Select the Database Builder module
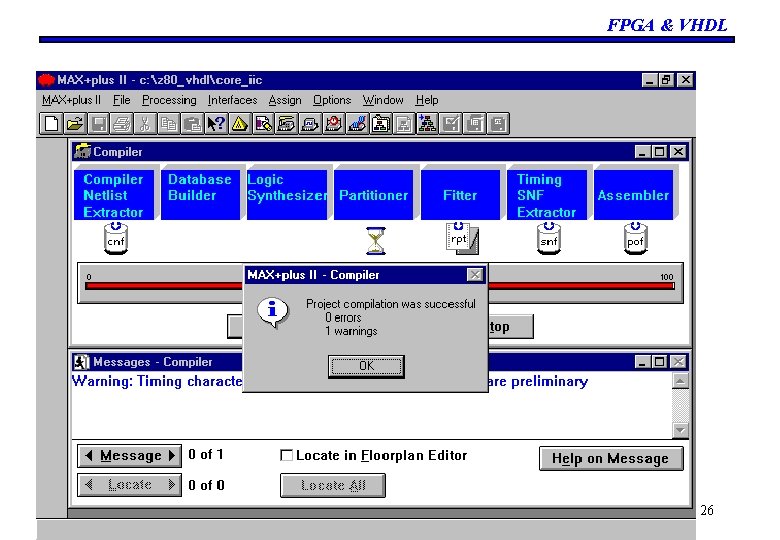The height and width of the screenshot is (540, 780). coord(200,195)
